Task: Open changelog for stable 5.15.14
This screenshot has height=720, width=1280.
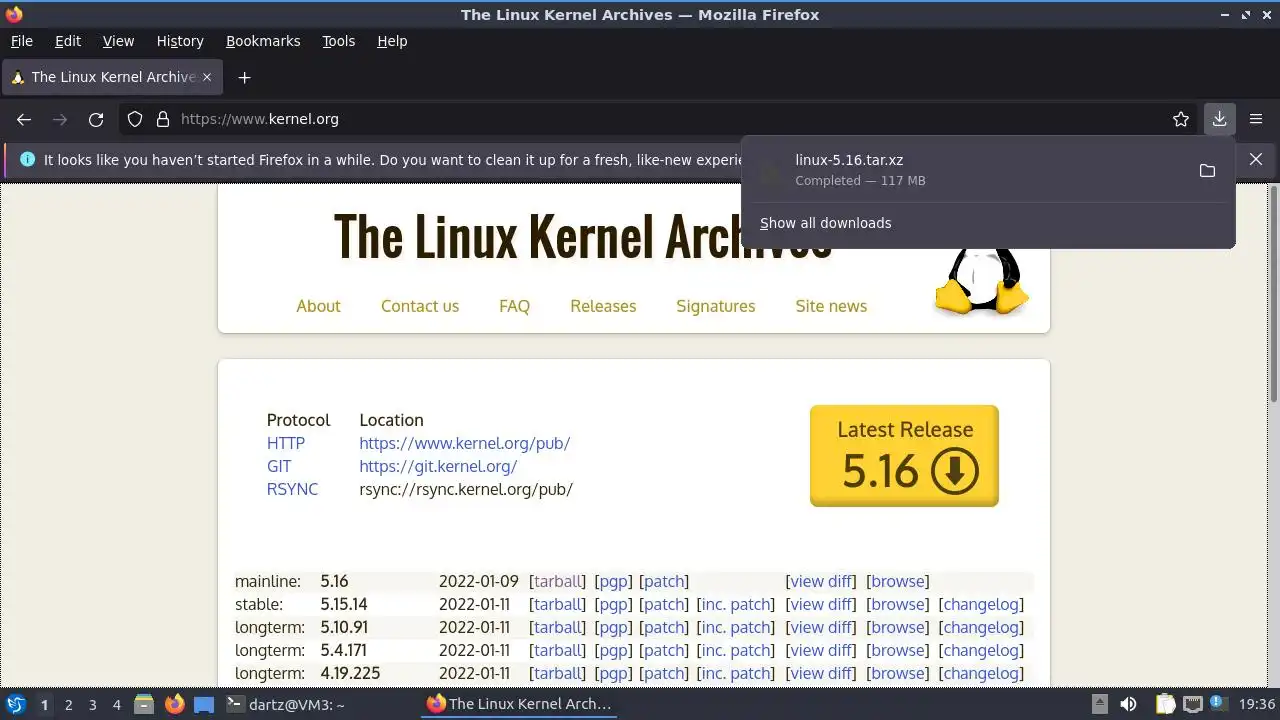Action: (981, 604)
